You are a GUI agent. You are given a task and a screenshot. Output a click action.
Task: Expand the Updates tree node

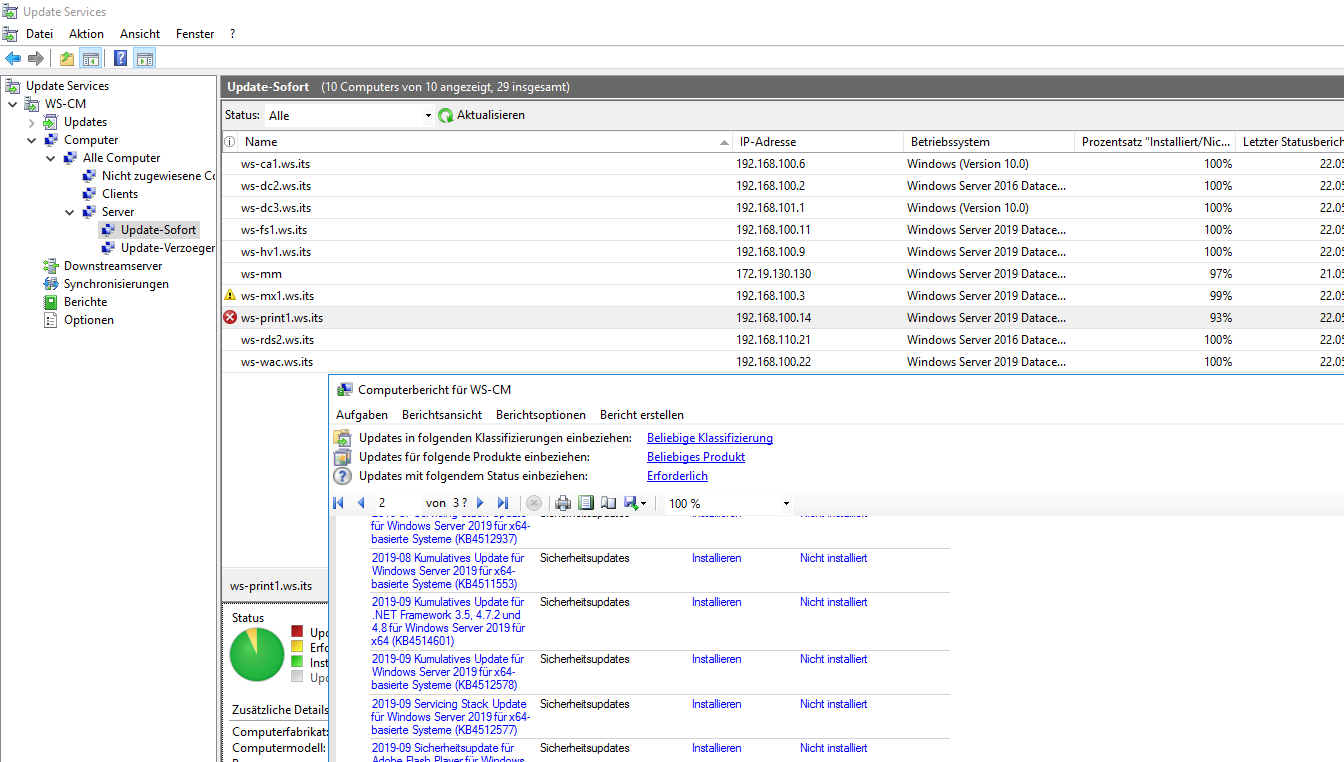31,122
